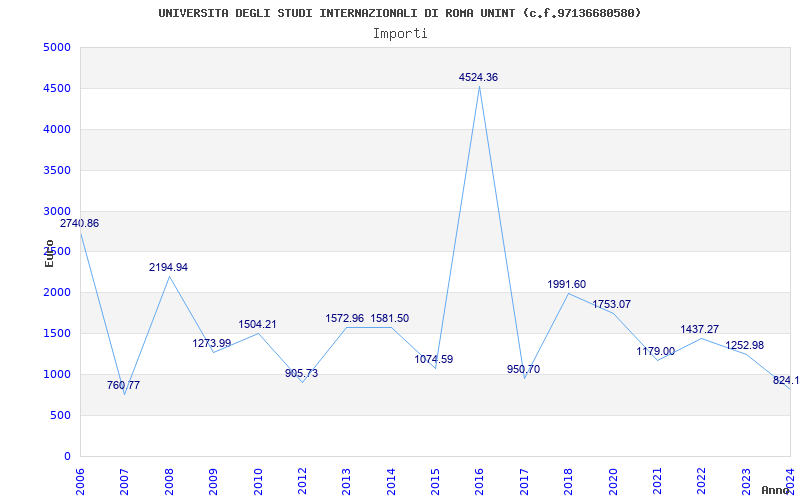This screenshot has width=800, height=500.
Task: Click the x-axis year 2021
Action: click(657, 482)
